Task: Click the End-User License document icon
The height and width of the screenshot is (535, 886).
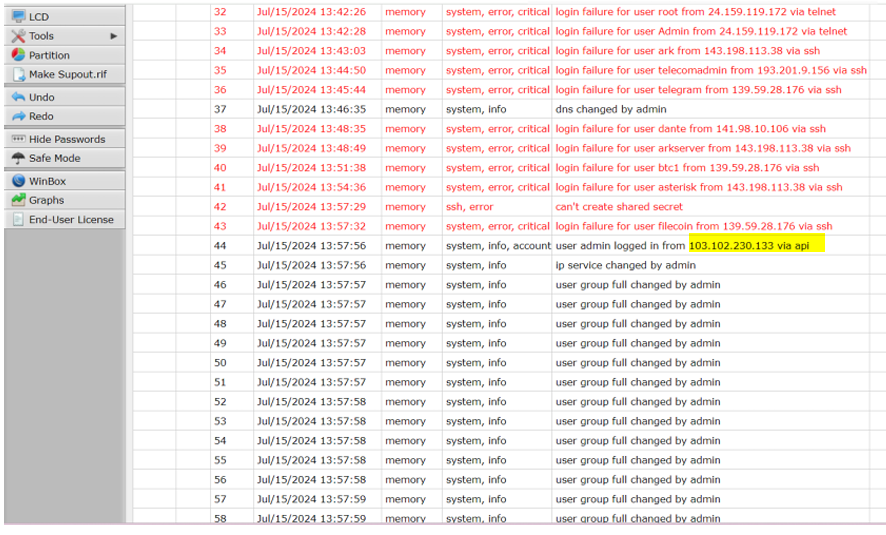Action: pyautogui.click(x=18, y=219)
